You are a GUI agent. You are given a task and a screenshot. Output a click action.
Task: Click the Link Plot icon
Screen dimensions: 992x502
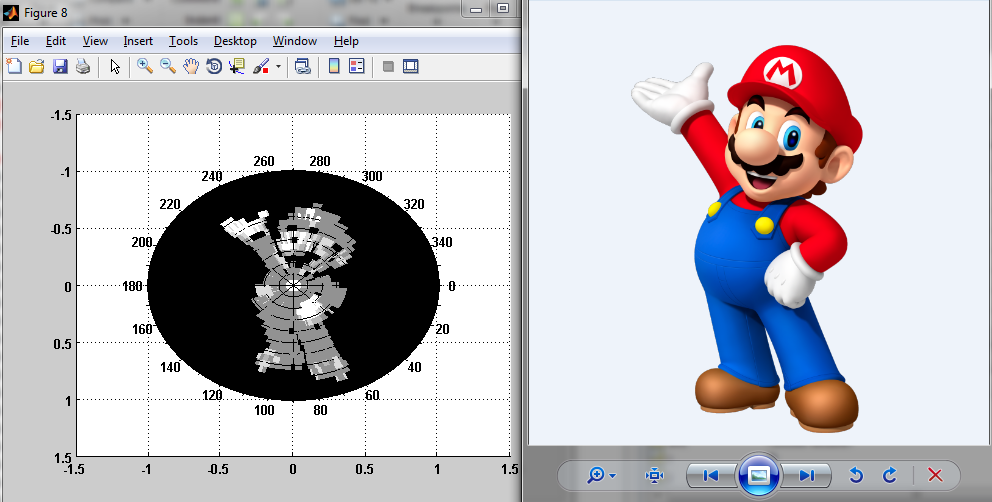[x=302, y=66]
